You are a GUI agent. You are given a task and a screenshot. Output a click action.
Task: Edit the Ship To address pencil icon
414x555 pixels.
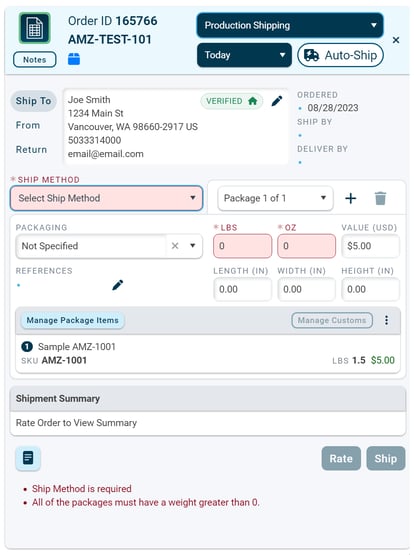pyautogui.click(x=277, y=101)
